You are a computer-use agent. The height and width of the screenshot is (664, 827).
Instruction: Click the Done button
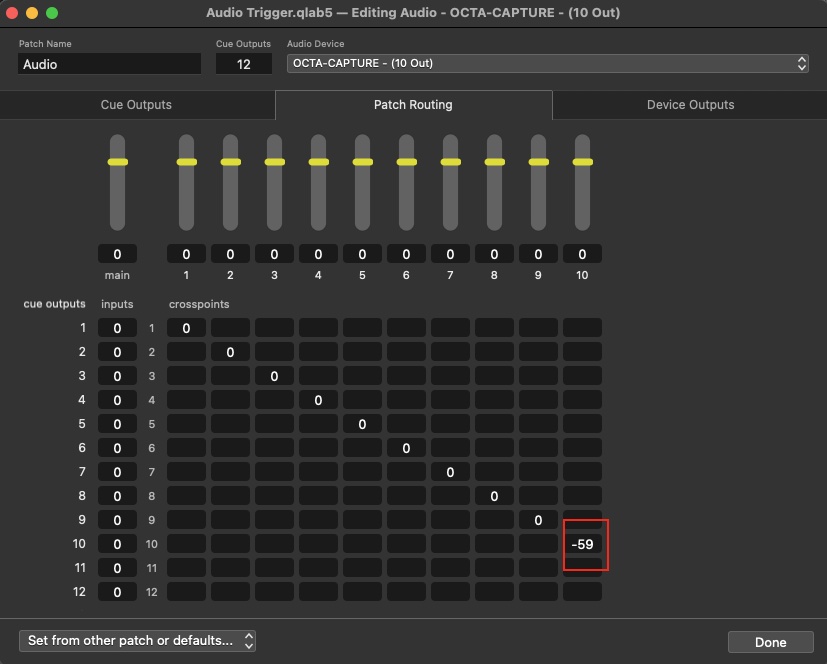coord(770,641)
